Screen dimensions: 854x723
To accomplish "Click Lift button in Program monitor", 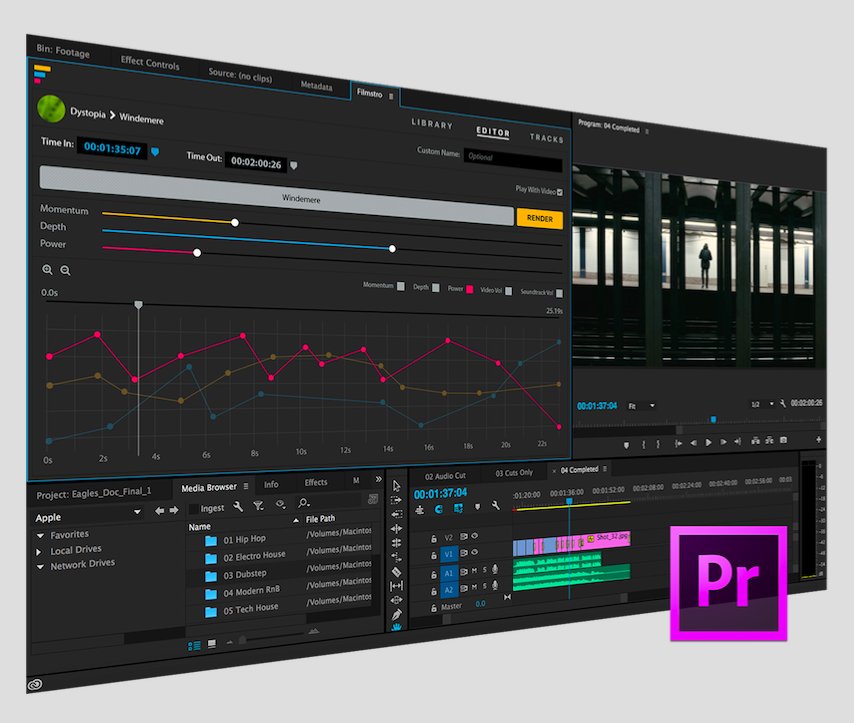I will coord(755,440).
